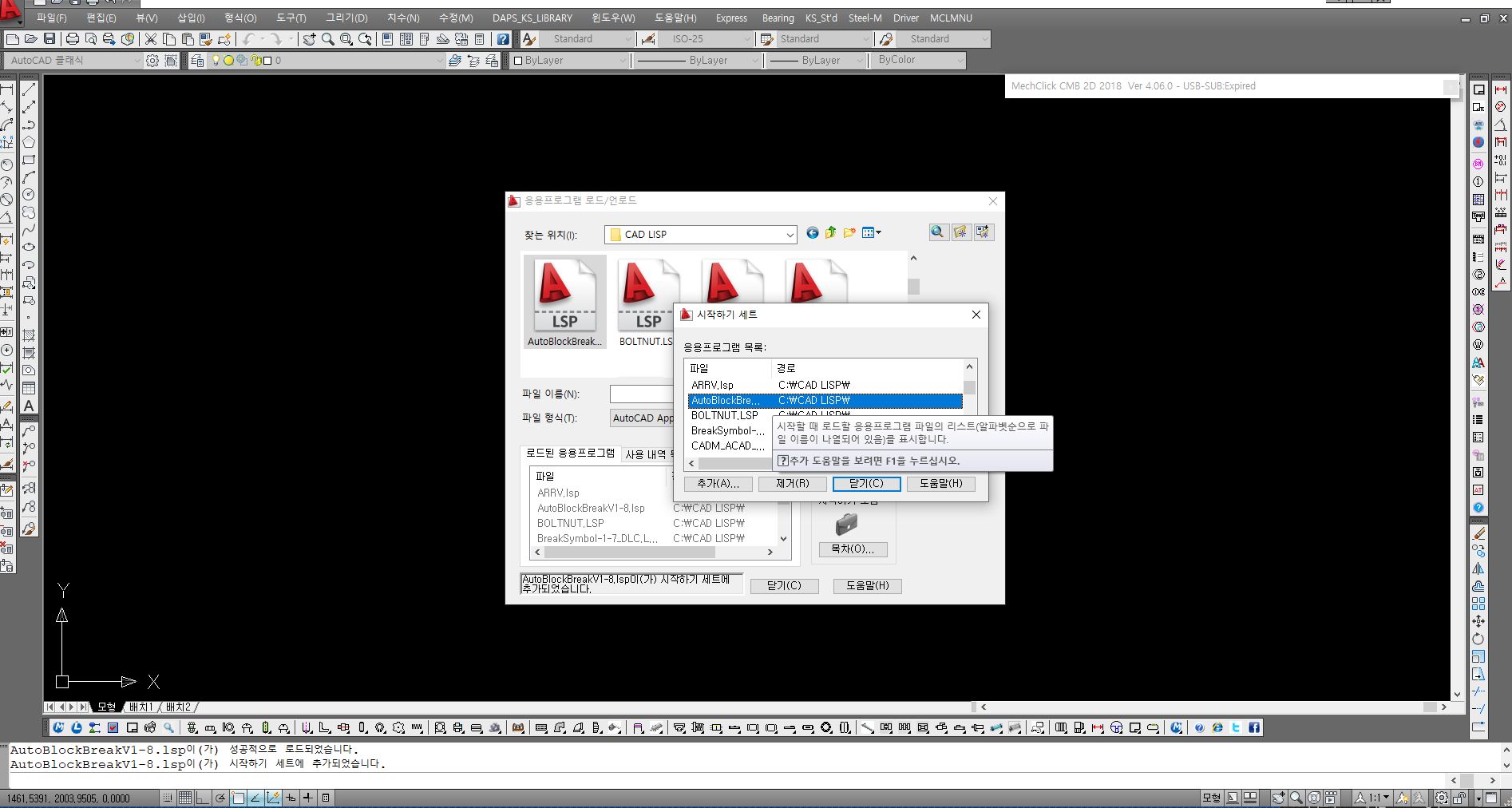Toggle Grid display in status bar
The image size is (1512, 808).
click(185, 798)
